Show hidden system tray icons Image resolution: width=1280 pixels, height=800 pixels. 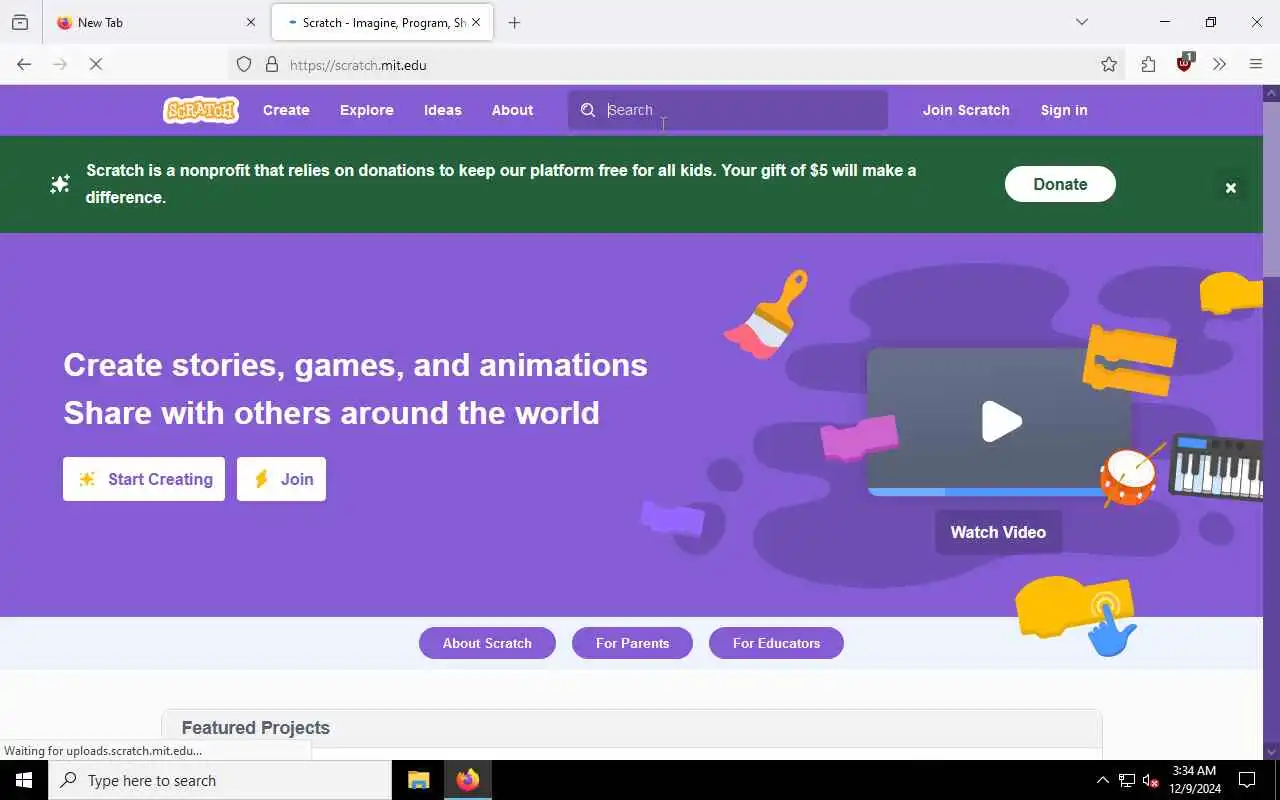(x=1102, y=781)
